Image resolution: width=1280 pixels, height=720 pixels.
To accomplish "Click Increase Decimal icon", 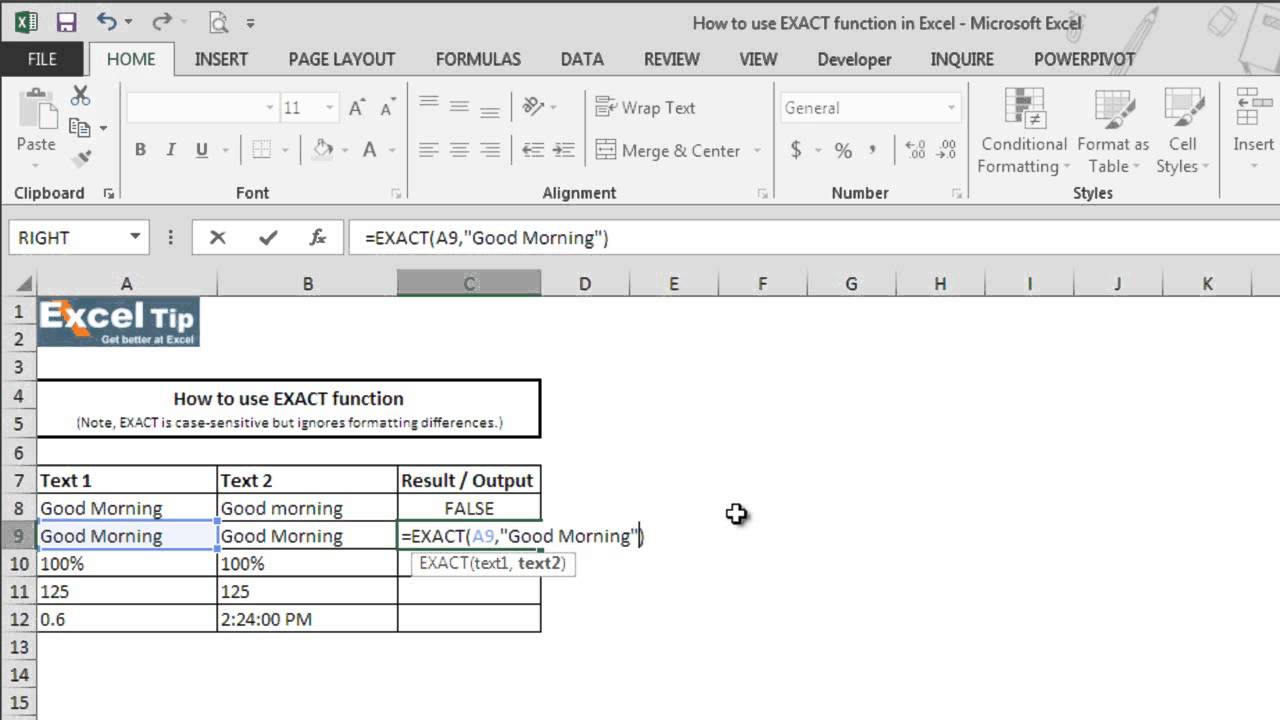I will (x=915, y=150).
